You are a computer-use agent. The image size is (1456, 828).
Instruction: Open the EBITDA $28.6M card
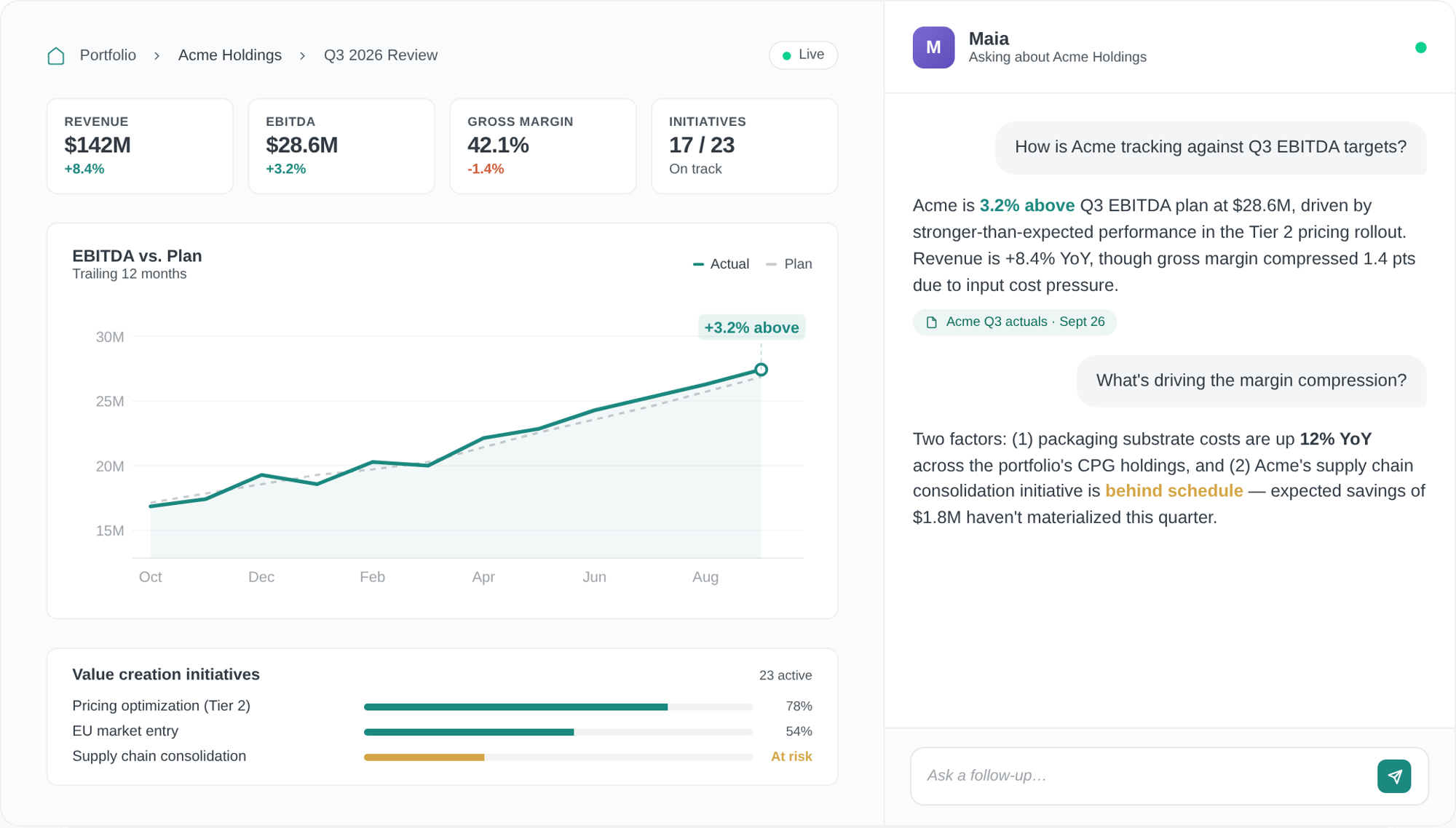click(341, 146)
